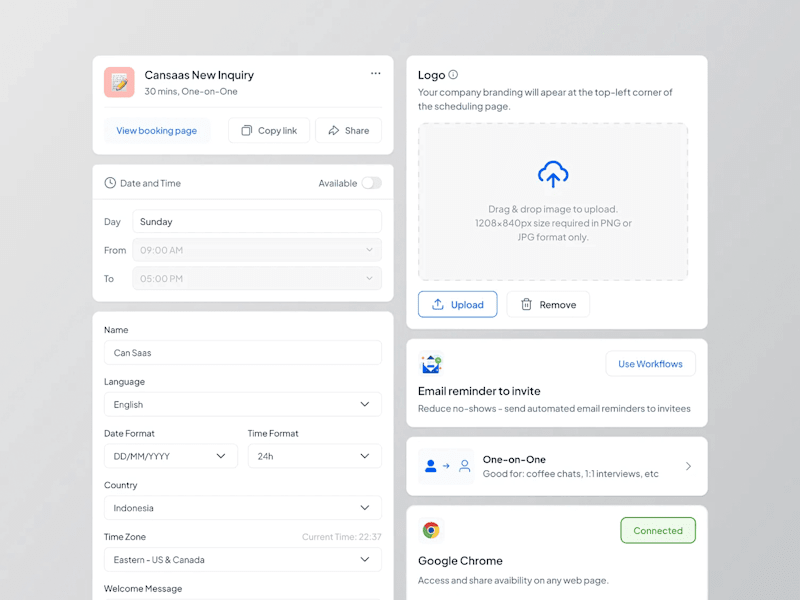Click the cloud upload icon in drop zone

553,174
